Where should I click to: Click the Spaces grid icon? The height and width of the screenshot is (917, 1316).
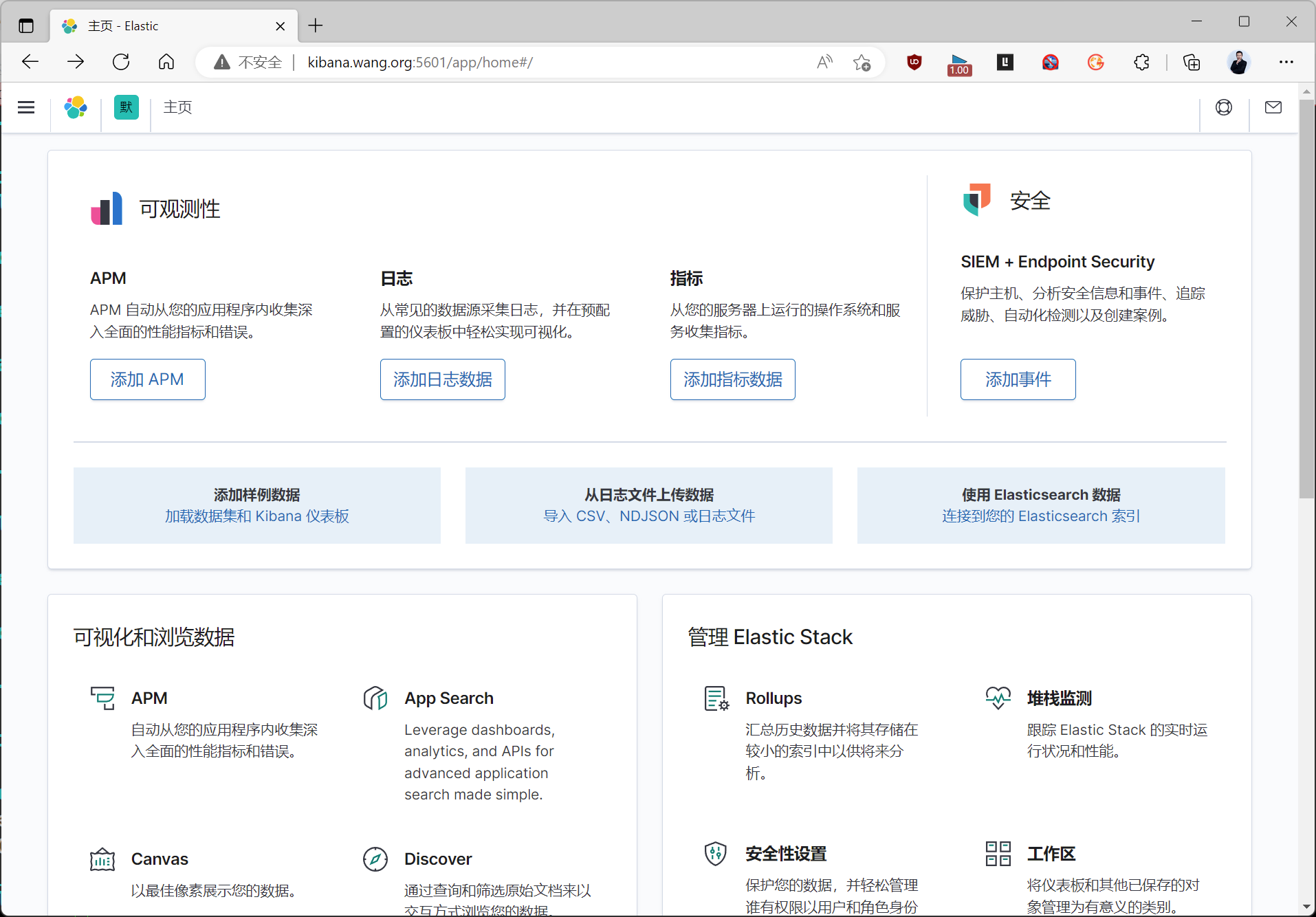[998, 854]
